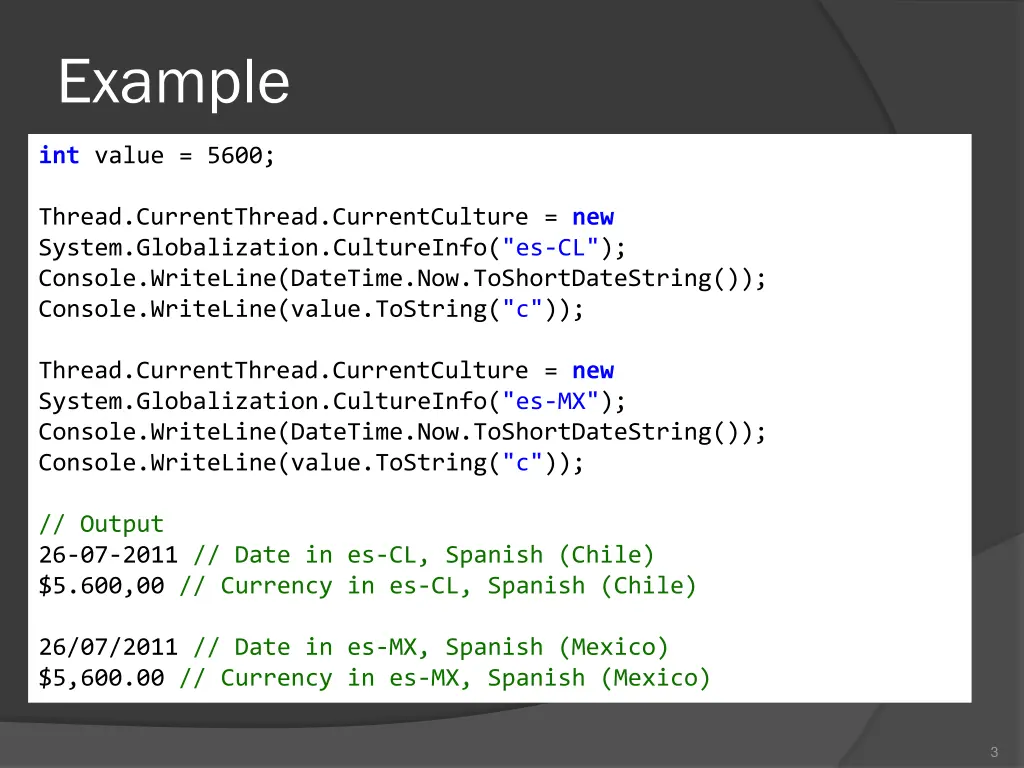Click the currency value $5.600,00
This screenshot has width=1024, height=768.
pos(102,585)
